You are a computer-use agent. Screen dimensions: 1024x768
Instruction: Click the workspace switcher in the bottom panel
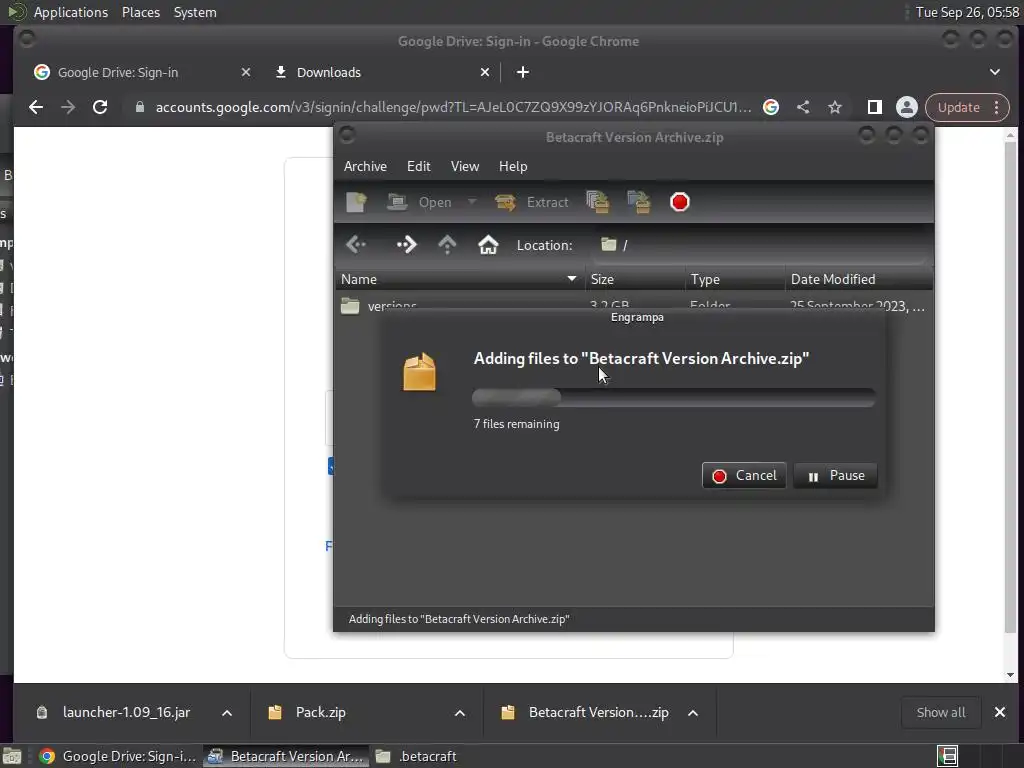coord(948,756)
